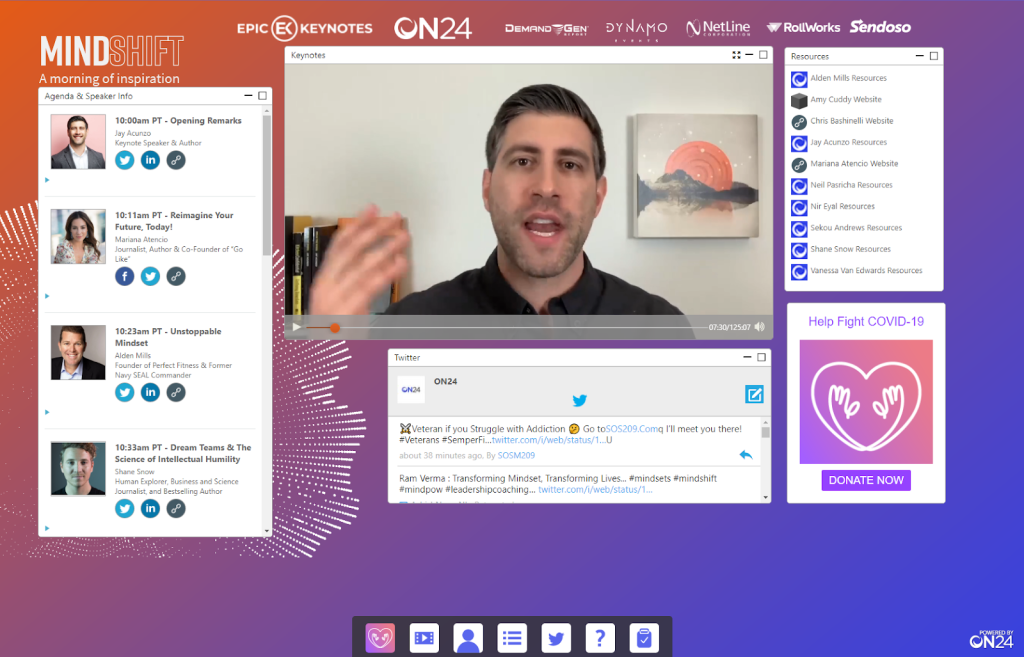
Task: Click the Sendoso sponsor logo
Action: point(880,27)
